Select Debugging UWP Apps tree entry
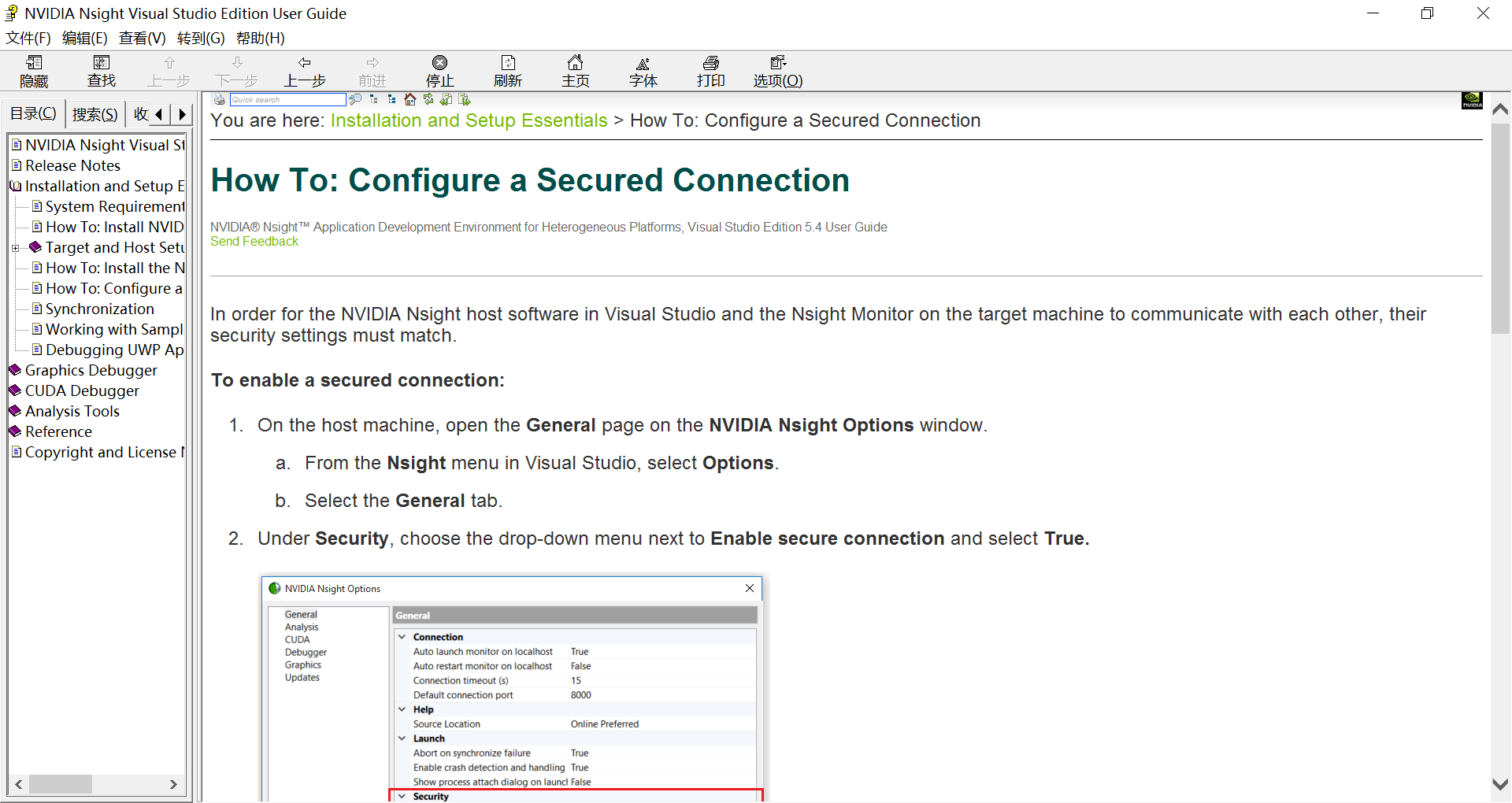Image resolution: width=1512 pixels, height=803 pixels. tap(115, 350)
